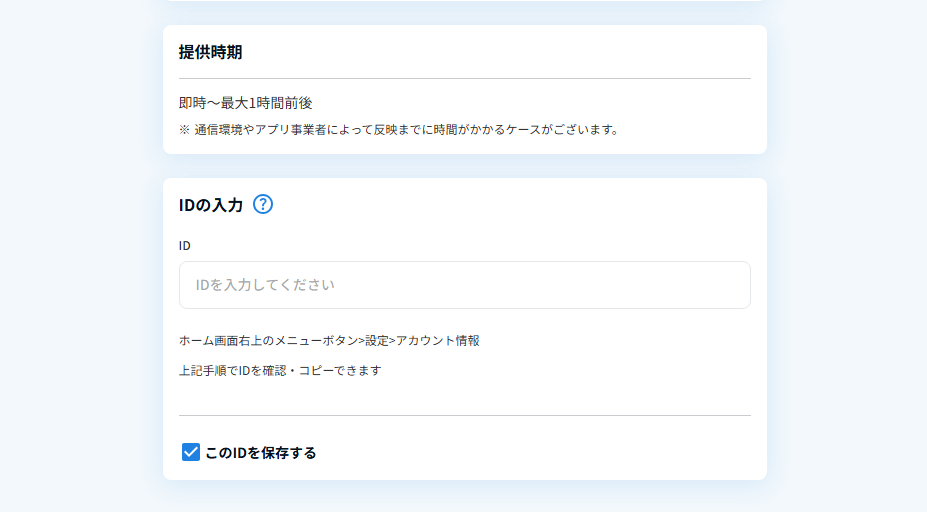This screenshot has width=927, height=512.
Task: Click the IDの入力 section heading
Action: (210, 205)
